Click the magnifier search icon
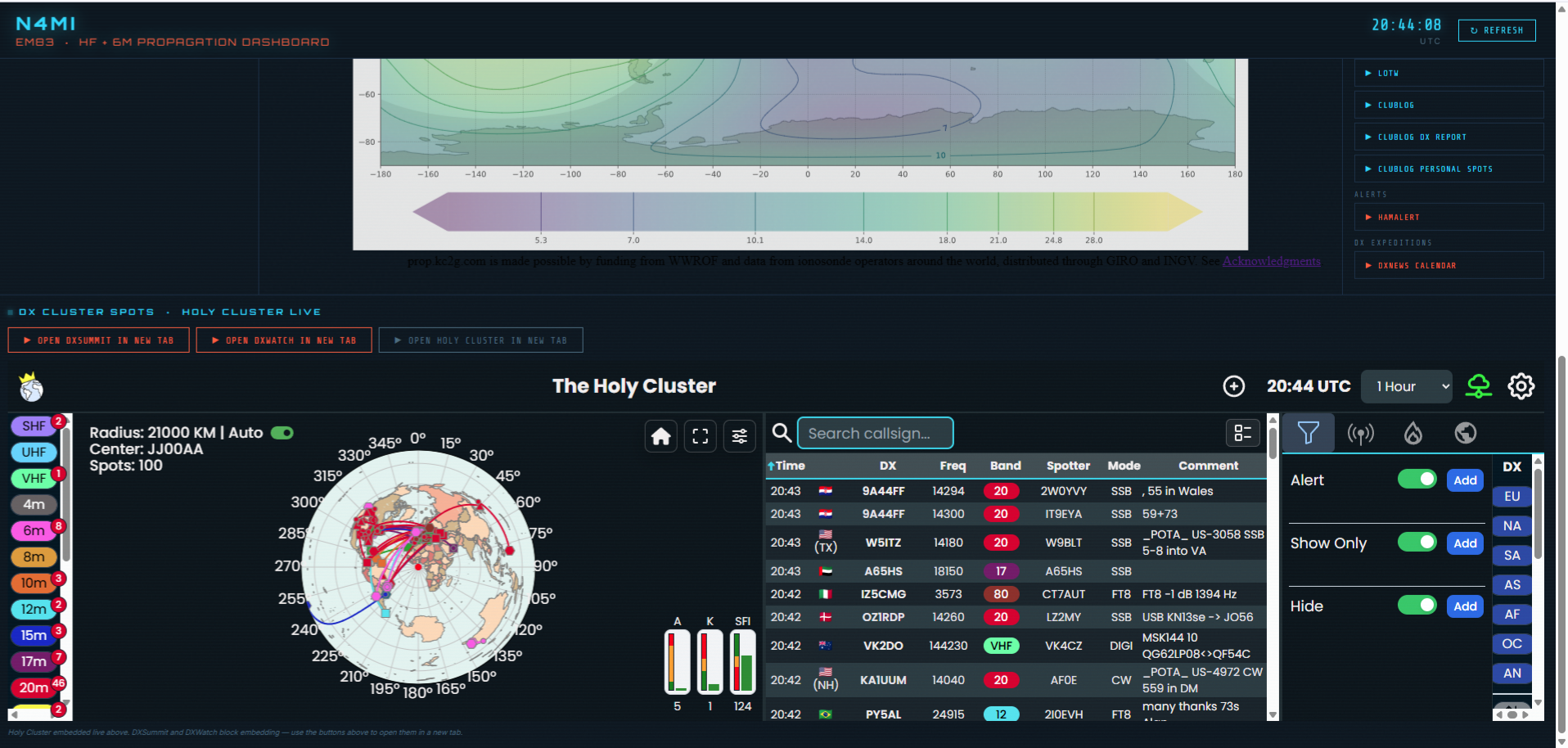Image resolution: width=1568 pixels, height=748 pixels. pos(782,433)
